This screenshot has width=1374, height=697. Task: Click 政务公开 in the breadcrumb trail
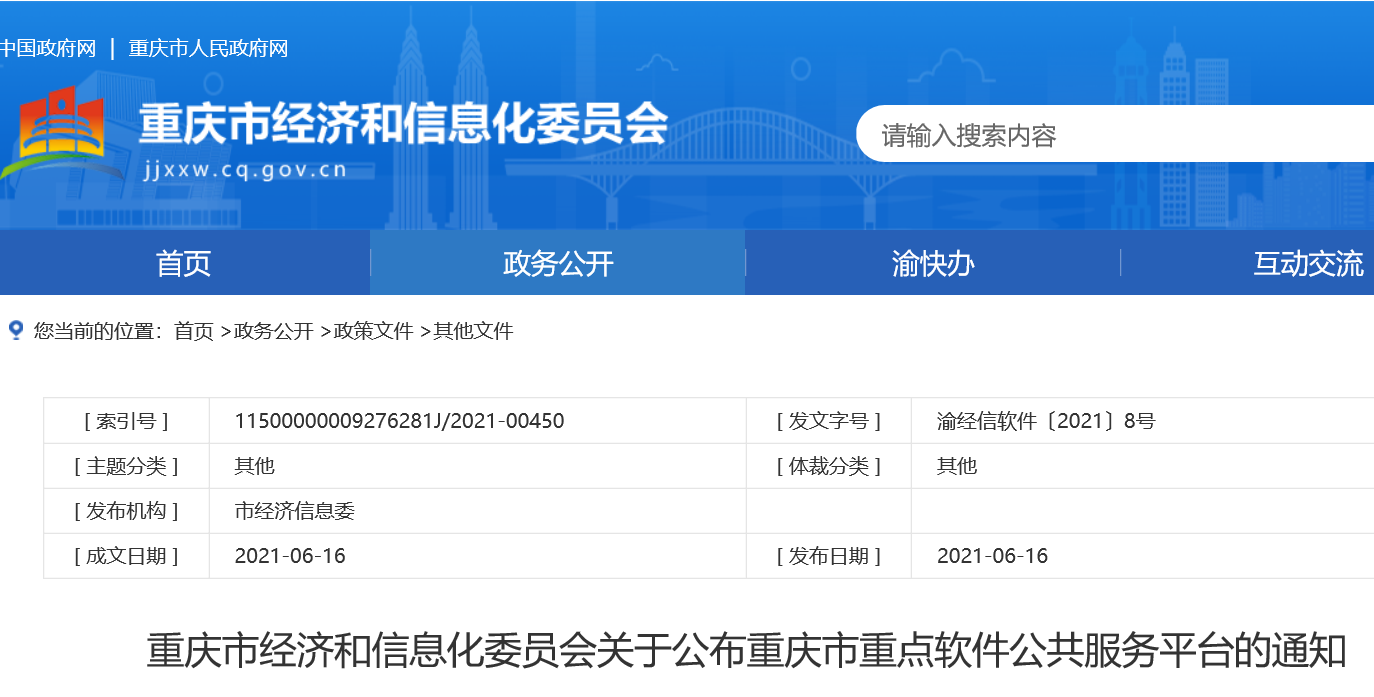tap(274, 331)
